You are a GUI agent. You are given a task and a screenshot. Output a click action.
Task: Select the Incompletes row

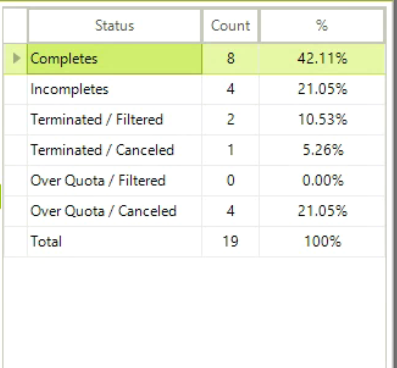pyautogui.click(x=194, y=89)
